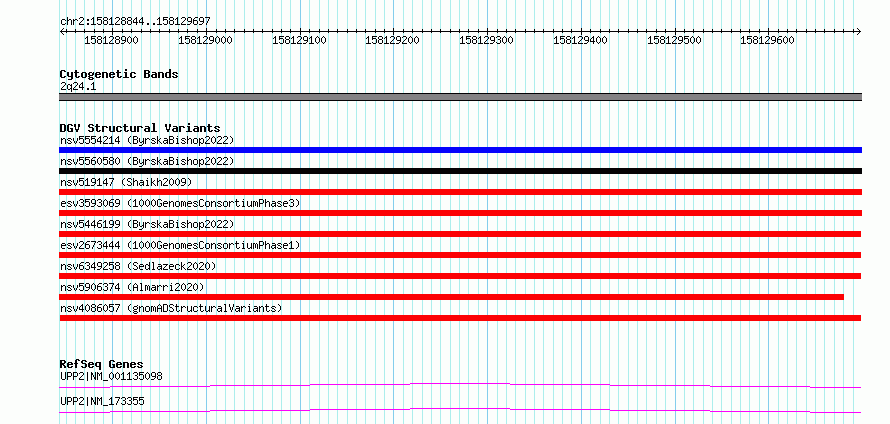
Task: Click the right arrowhead of the ruler
Action: (859, 31)
